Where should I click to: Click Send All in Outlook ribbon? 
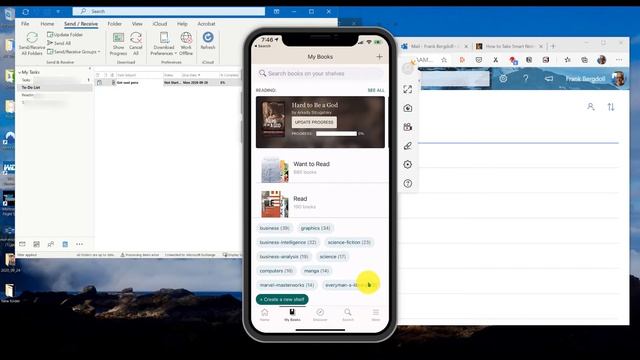click(59, 43)
